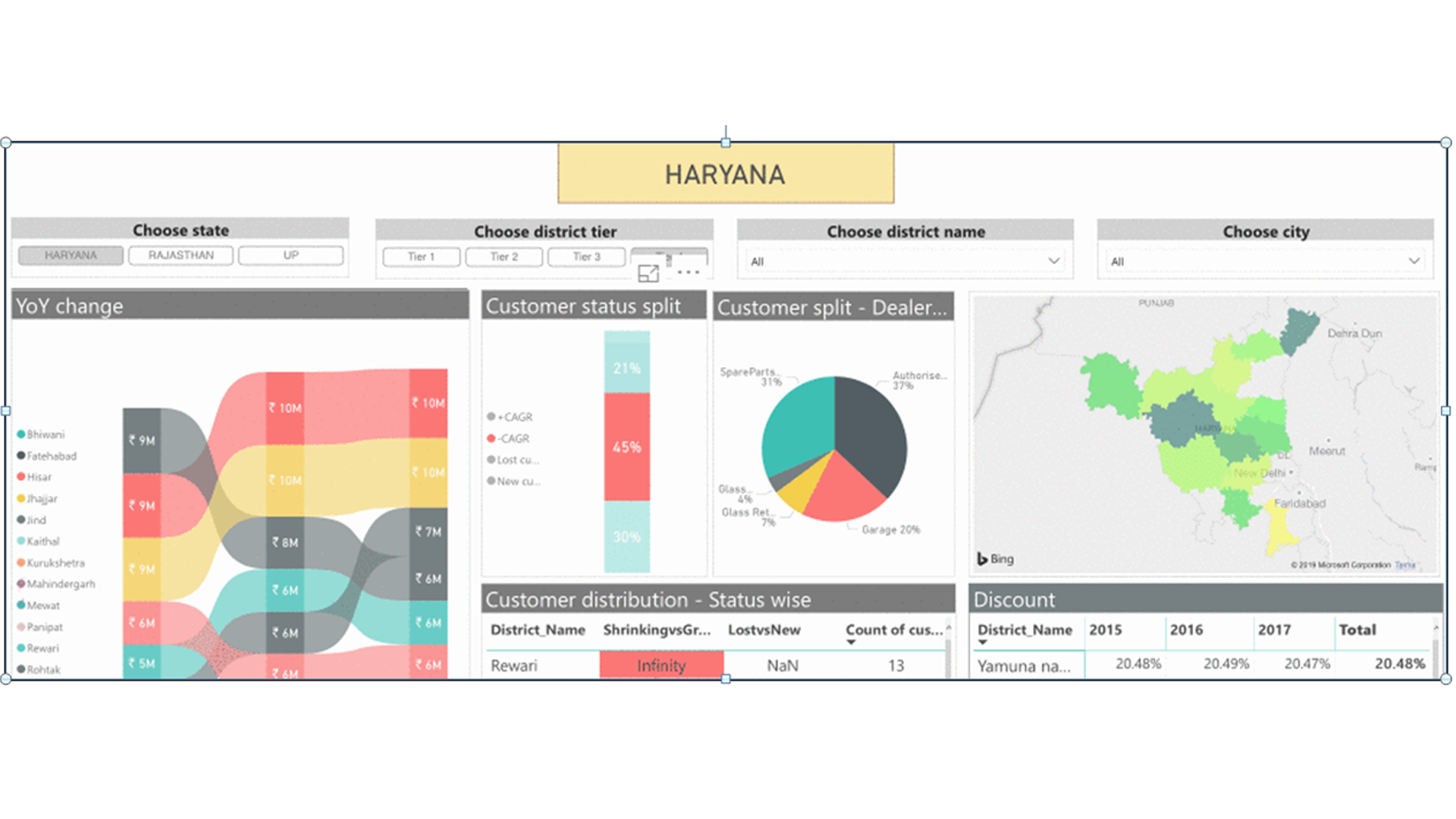The height and width of the screenshot is (819, 1456).
Task: Expand the Choose district name dropdown
Action: click(1053, 261)
